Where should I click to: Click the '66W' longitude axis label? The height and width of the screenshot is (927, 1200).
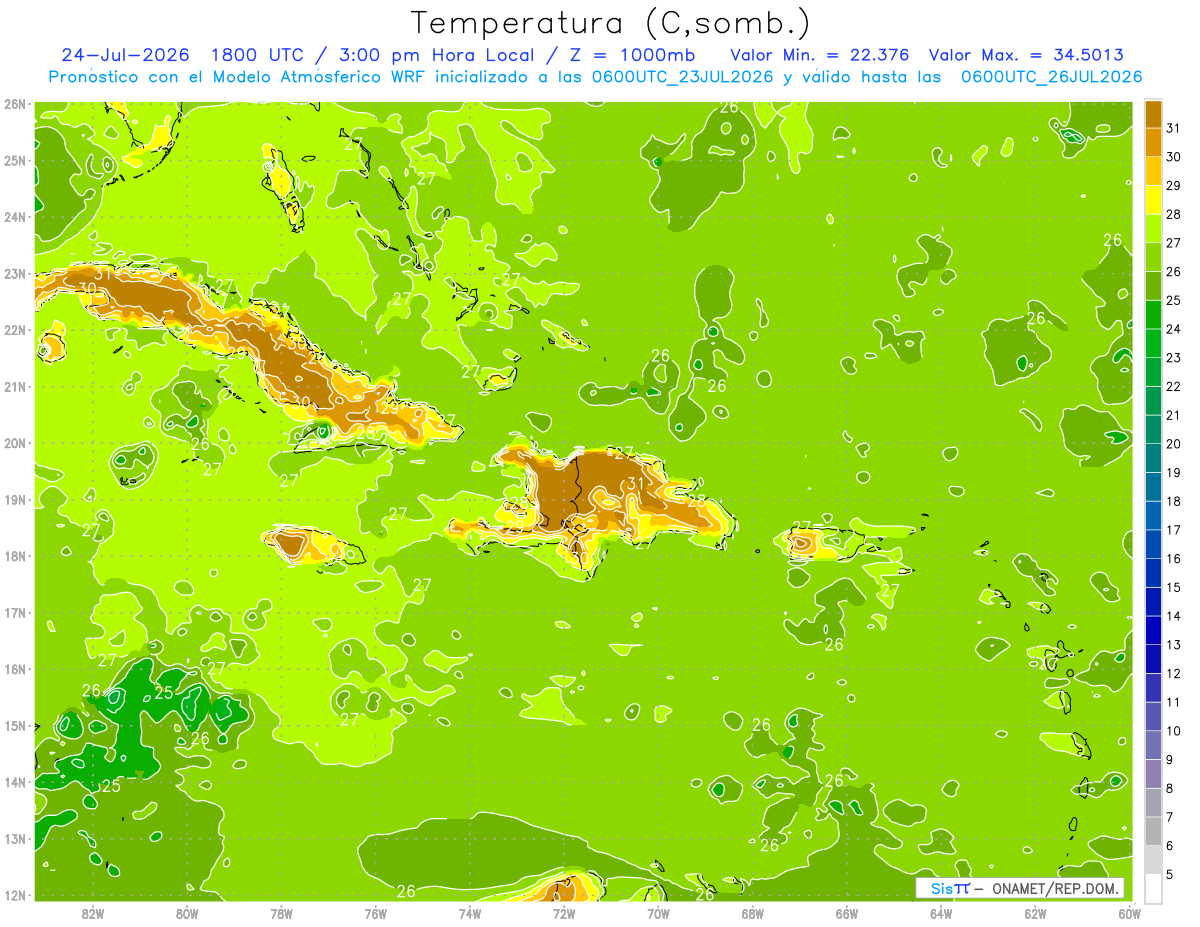coord(846,914)
